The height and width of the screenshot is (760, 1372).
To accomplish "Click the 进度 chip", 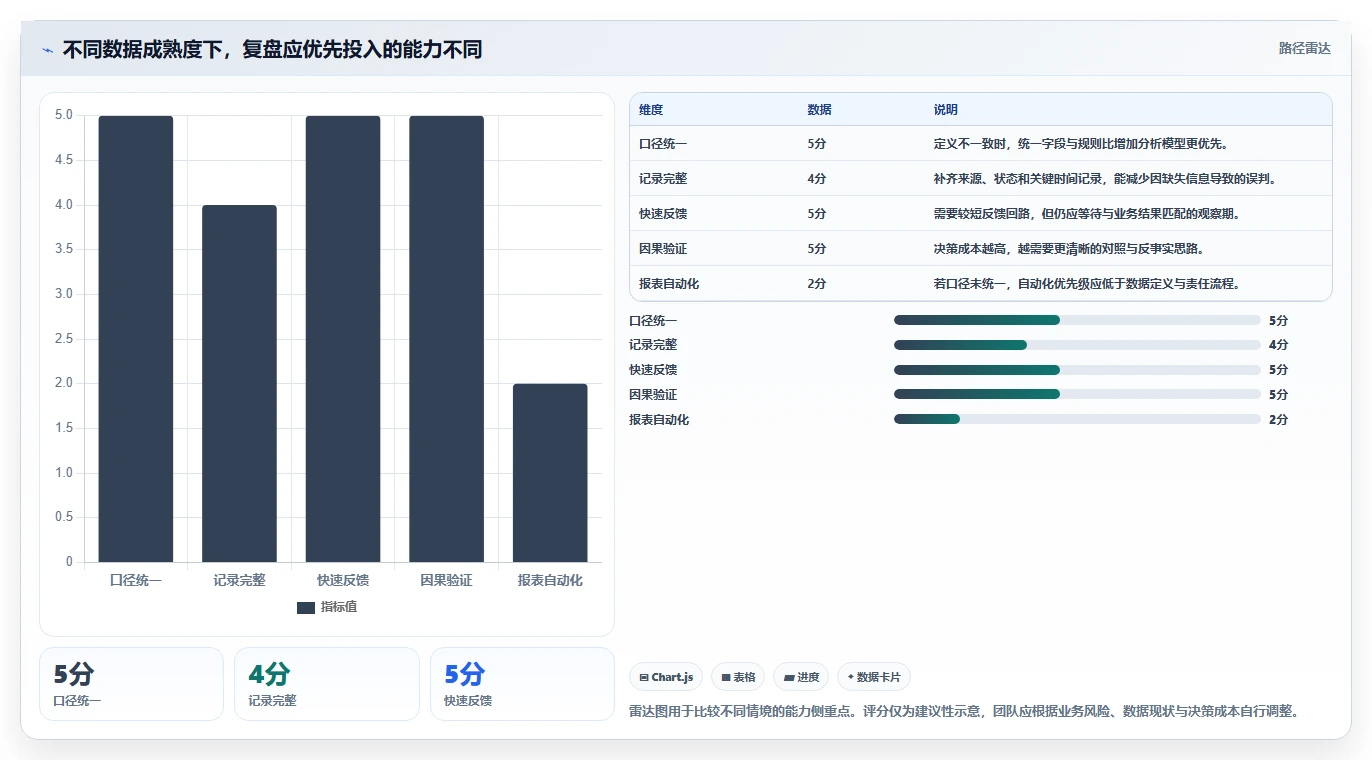I will pyautogui.click(x=801, y=677).
